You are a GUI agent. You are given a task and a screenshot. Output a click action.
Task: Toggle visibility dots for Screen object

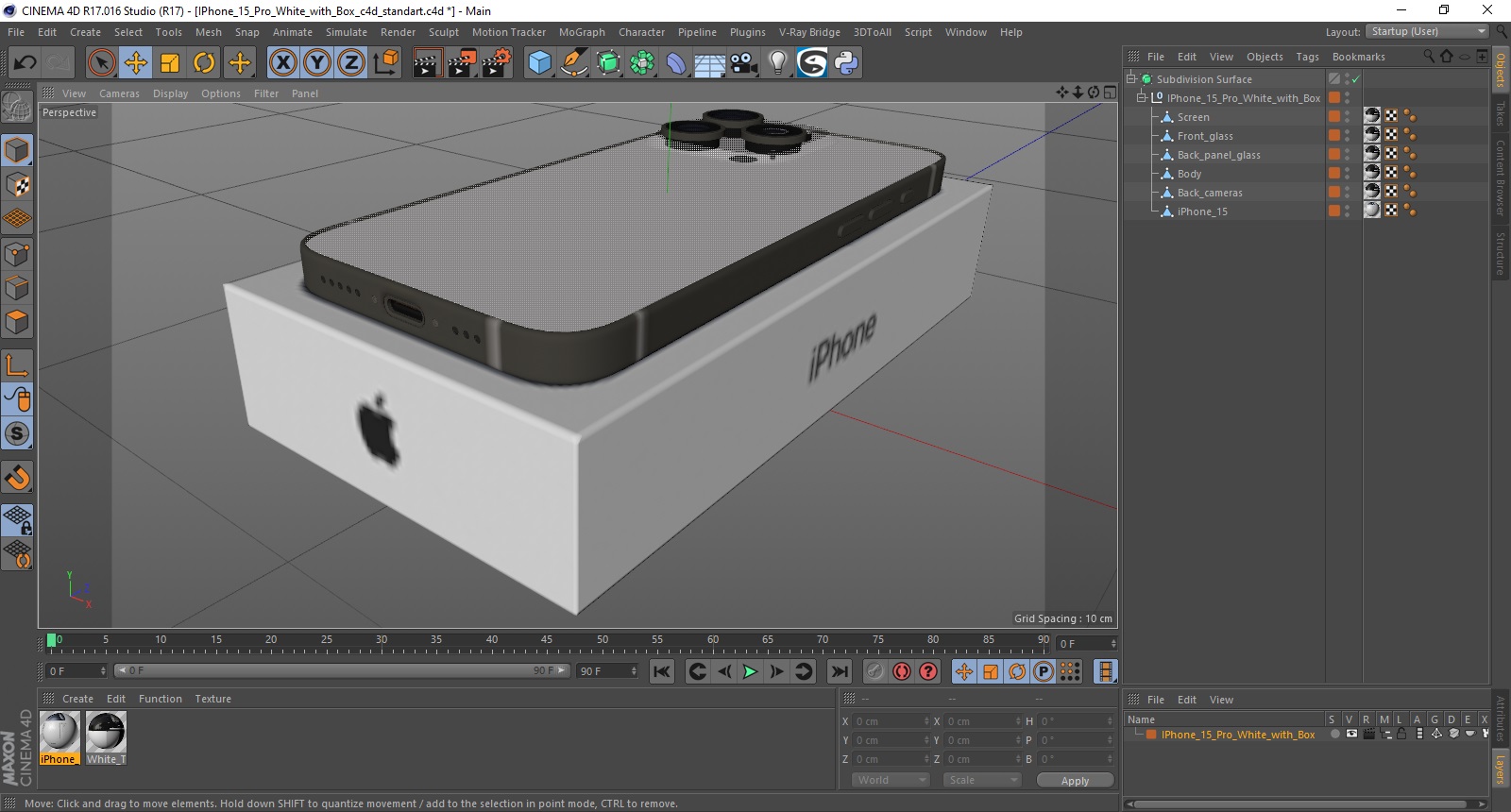pos(1348,116)
